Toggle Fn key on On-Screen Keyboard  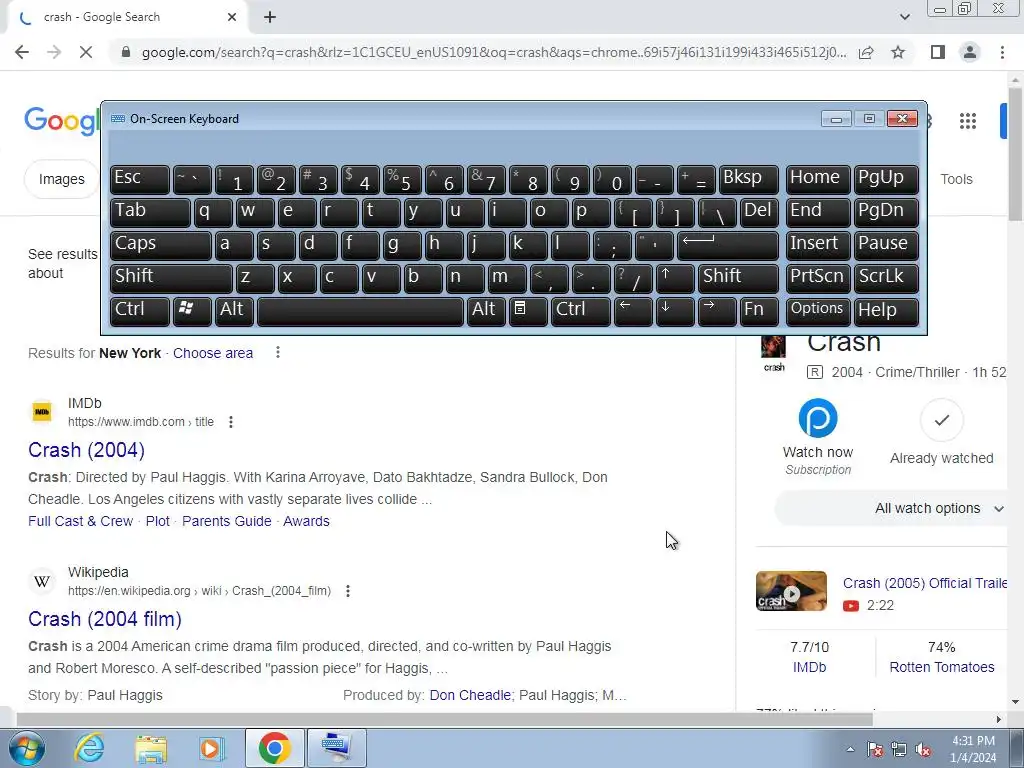click(760, 310)
